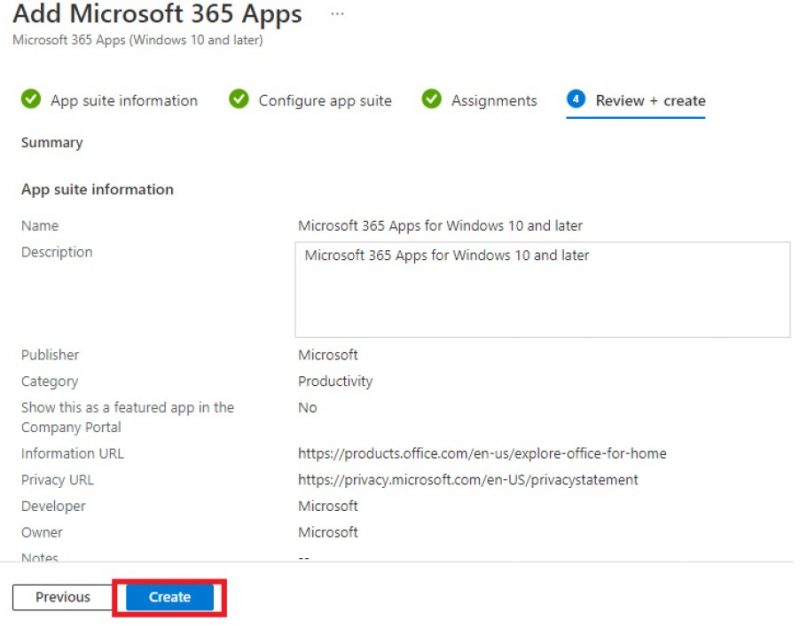The image size is (800, 629).
Task: Go back with the Previous button
Action: [x=63, y=597]
